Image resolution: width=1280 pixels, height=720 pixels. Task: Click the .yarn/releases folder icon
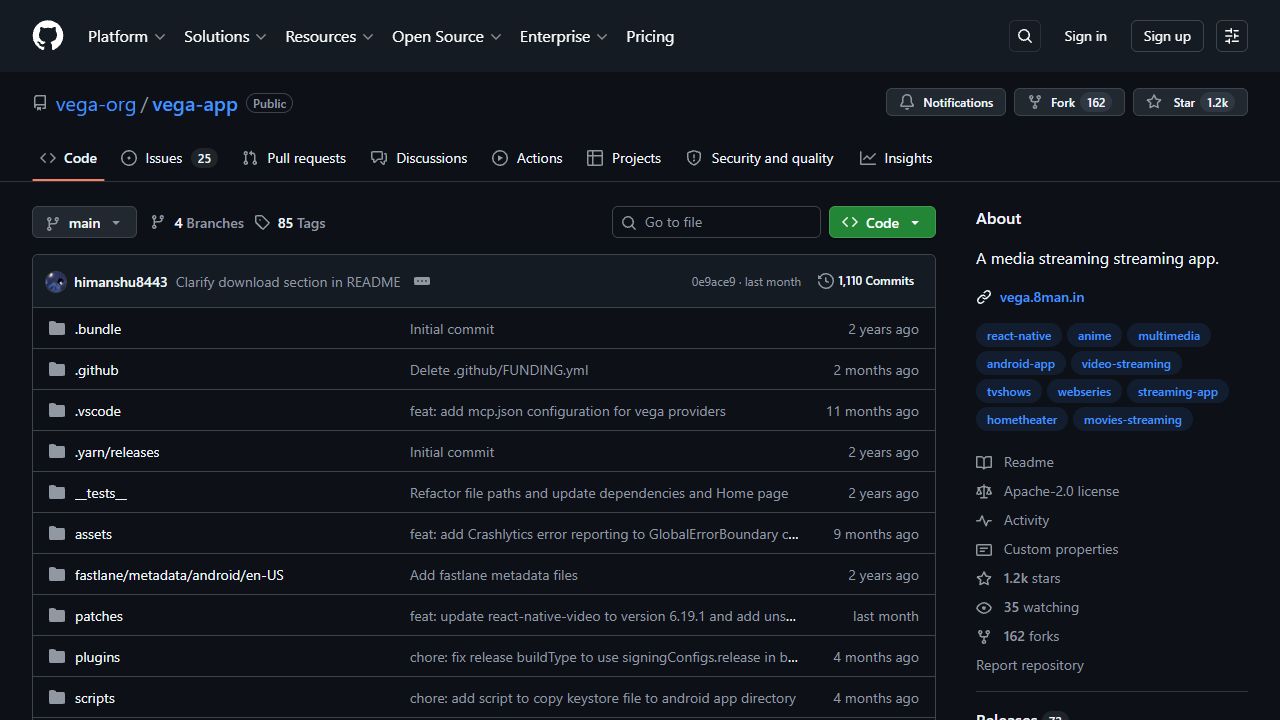pyautogui.click(x=57, y=452)
